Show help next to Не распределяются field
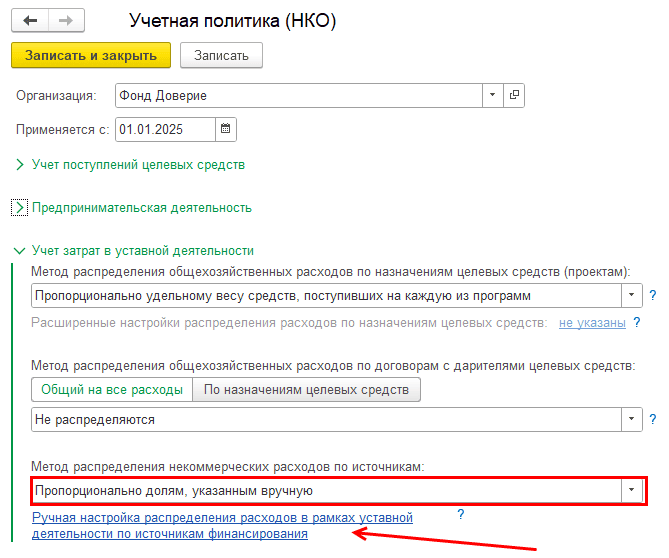Viewport: 669px width, 558px height. [x=652, y=420]
